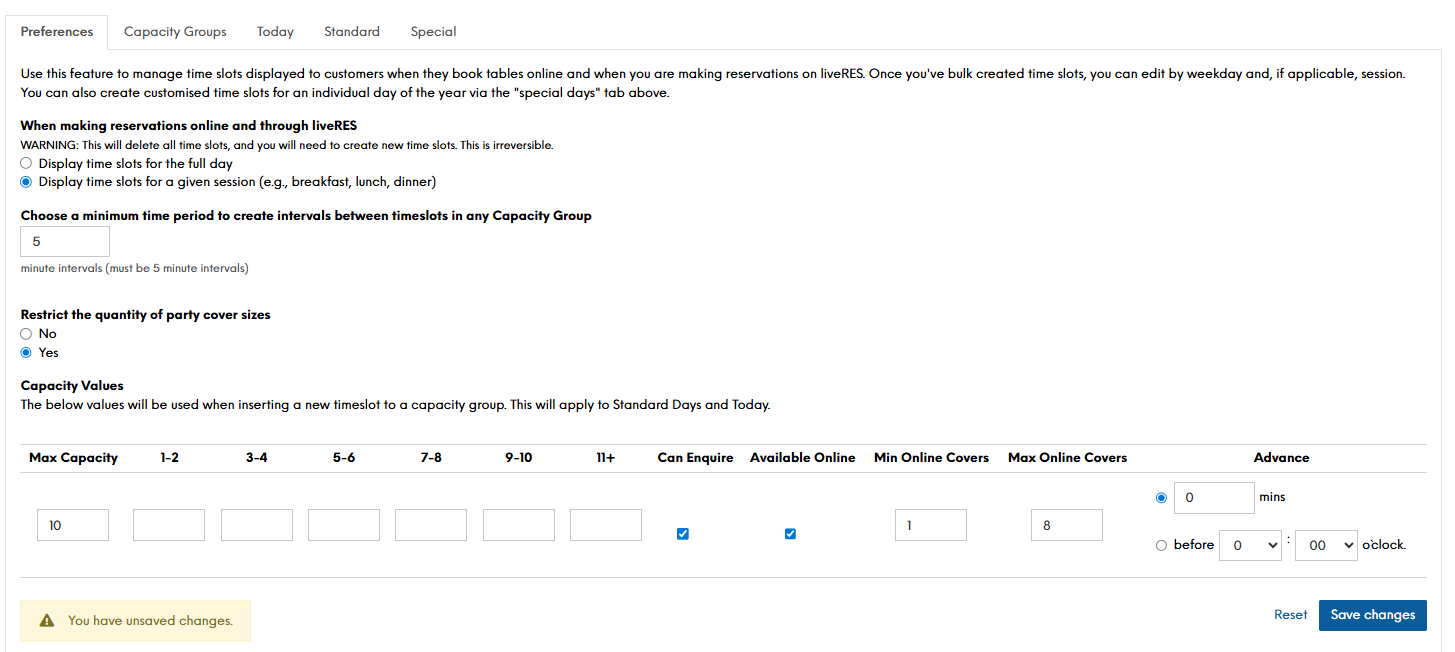The height and width of the screenshot is (652, 1455).
Task: Open the Advance hour dropdown
Action: click(x=1250, y=545)
